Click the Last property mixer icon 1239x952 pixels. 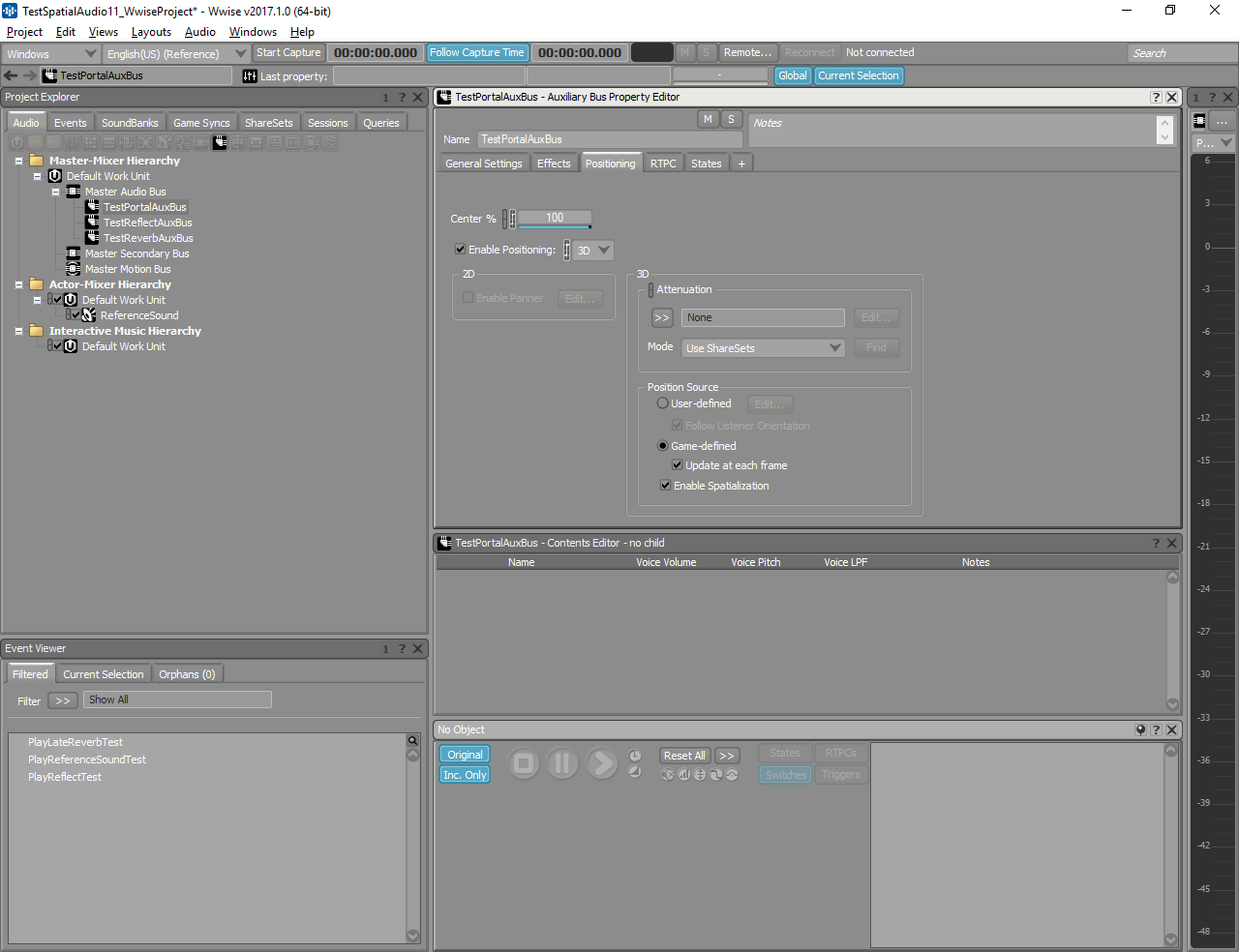pos(250,76)
